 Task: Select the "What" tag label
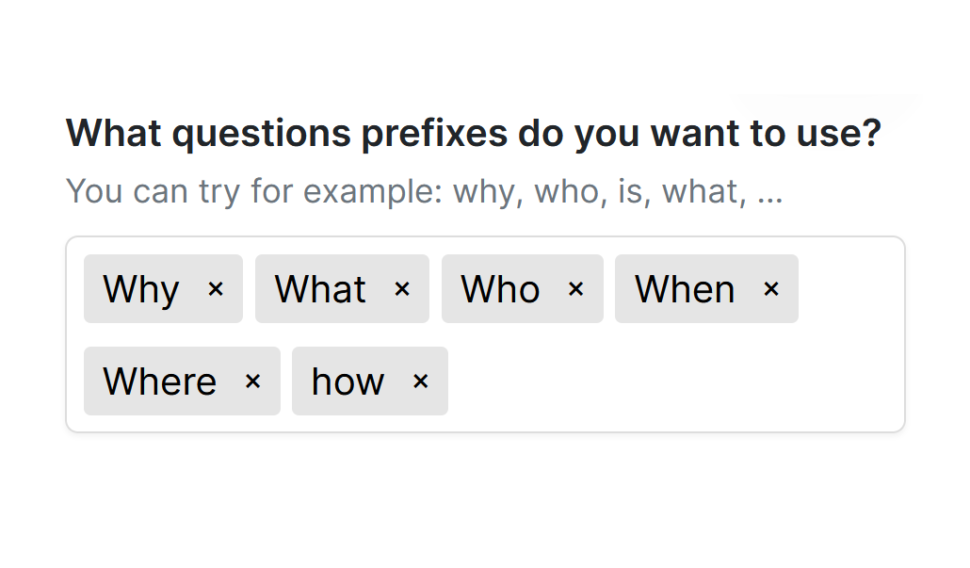point(320,289)
